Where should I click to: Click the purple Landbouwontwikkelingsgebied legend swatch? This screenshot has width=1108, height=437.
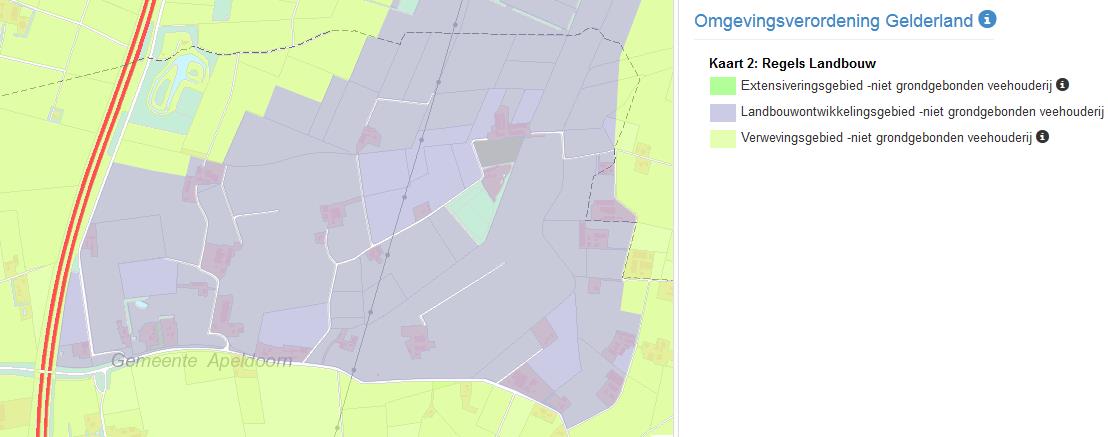(x=723, y=112)
